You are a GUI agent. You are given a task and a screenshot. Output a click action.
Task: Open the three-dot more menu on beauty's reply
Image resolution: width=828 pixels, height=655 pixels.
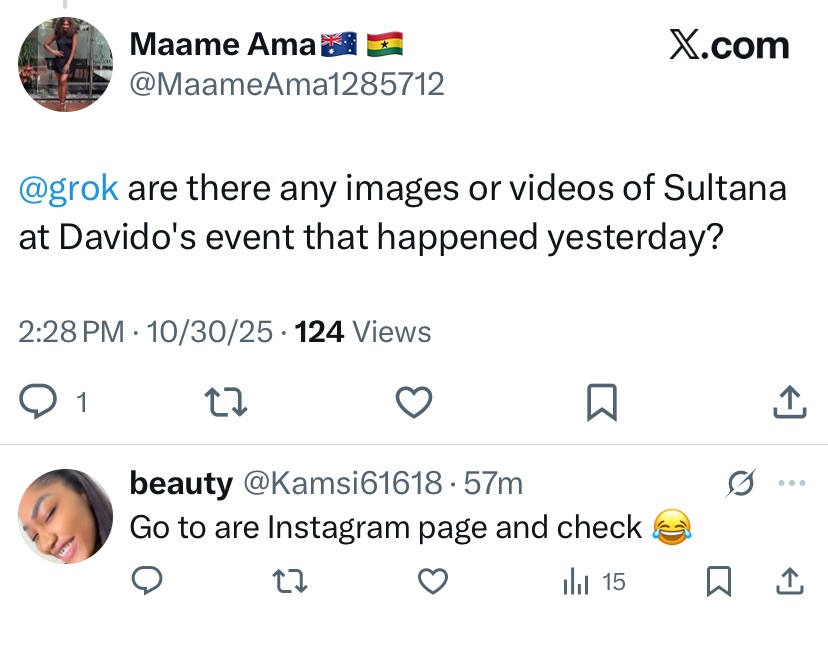[x=791, y=484]
